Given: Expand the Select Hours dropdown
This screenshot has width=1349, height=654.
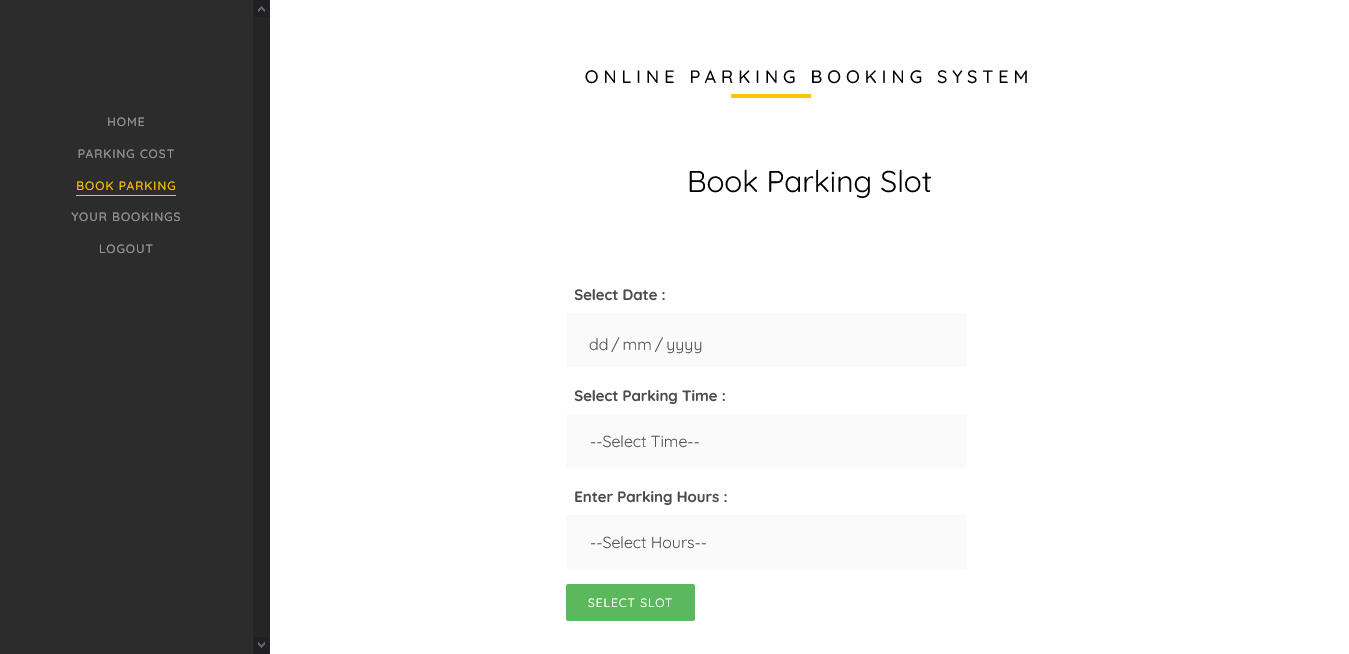Looking at the screenshot, I should click(x=766, y=542).
